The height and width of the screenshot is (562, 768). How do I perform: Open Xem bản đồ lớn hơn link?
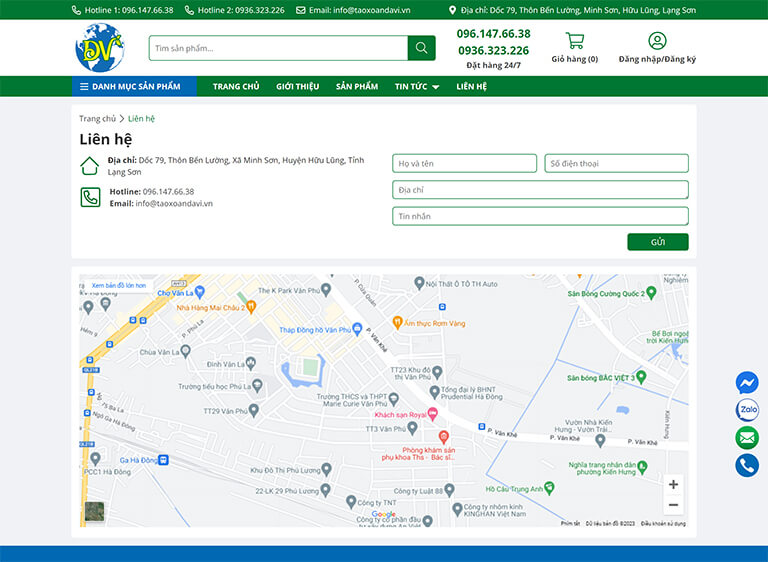click(x=119, y=285)
